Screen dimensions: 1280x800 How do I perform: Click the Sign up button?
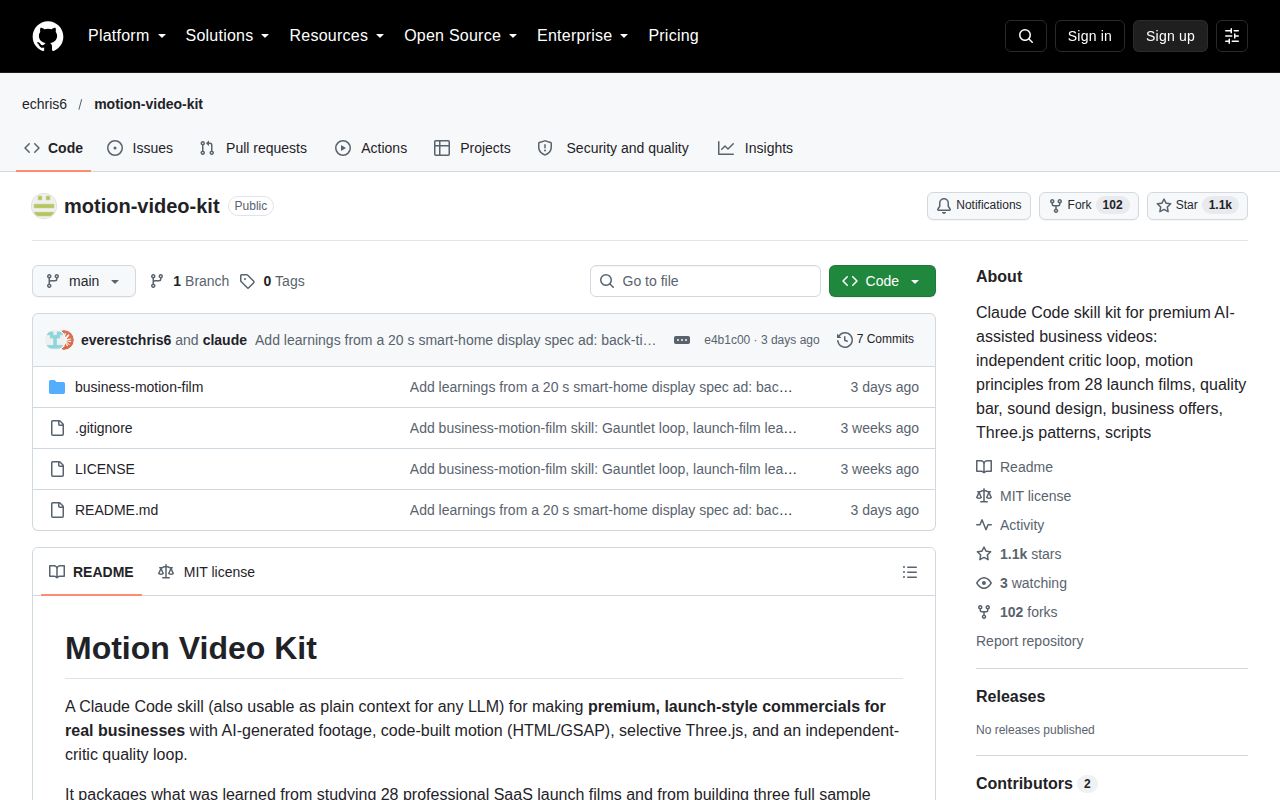[1170, 36]
